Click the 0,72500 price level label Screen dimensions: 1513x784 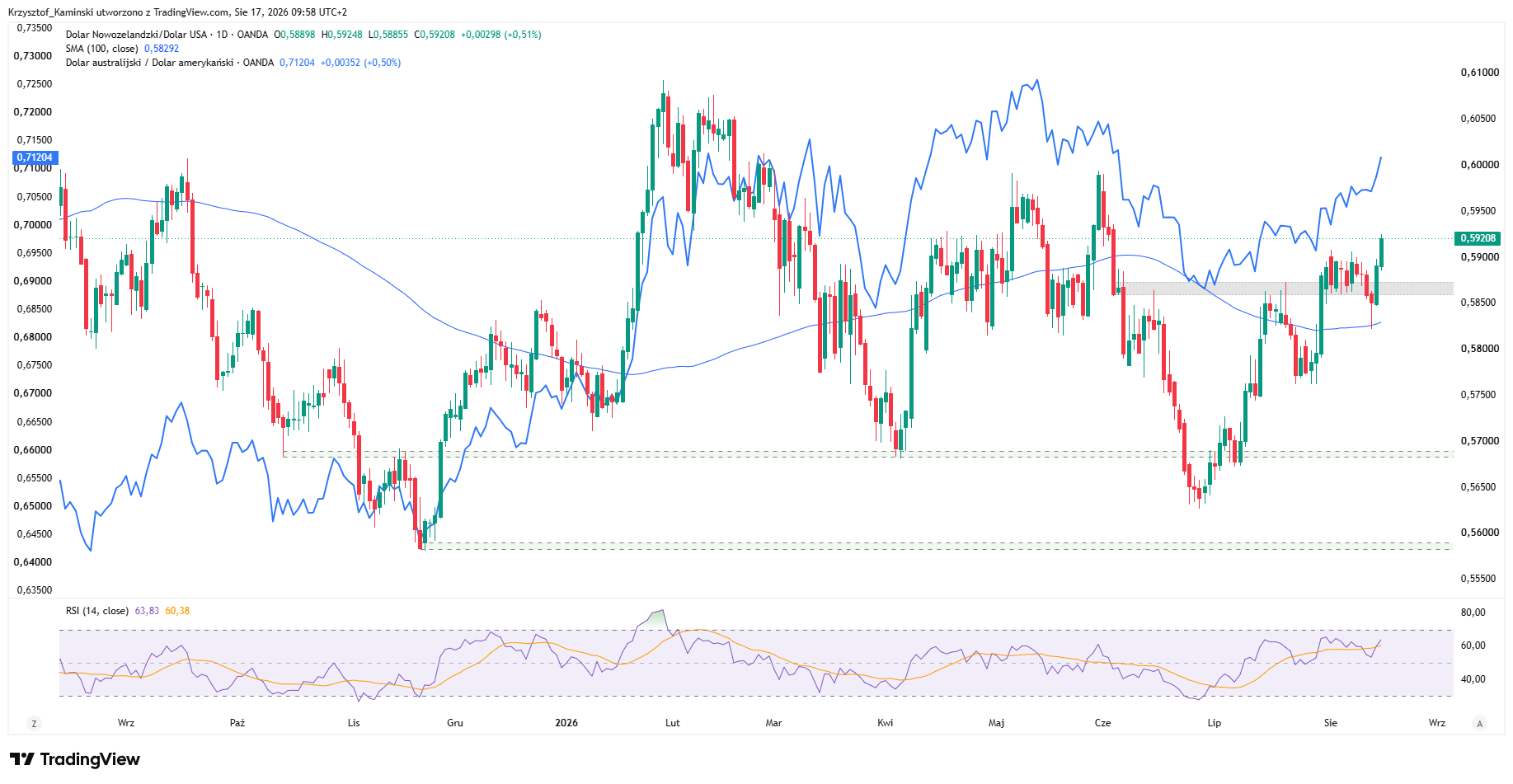[34, 84]
